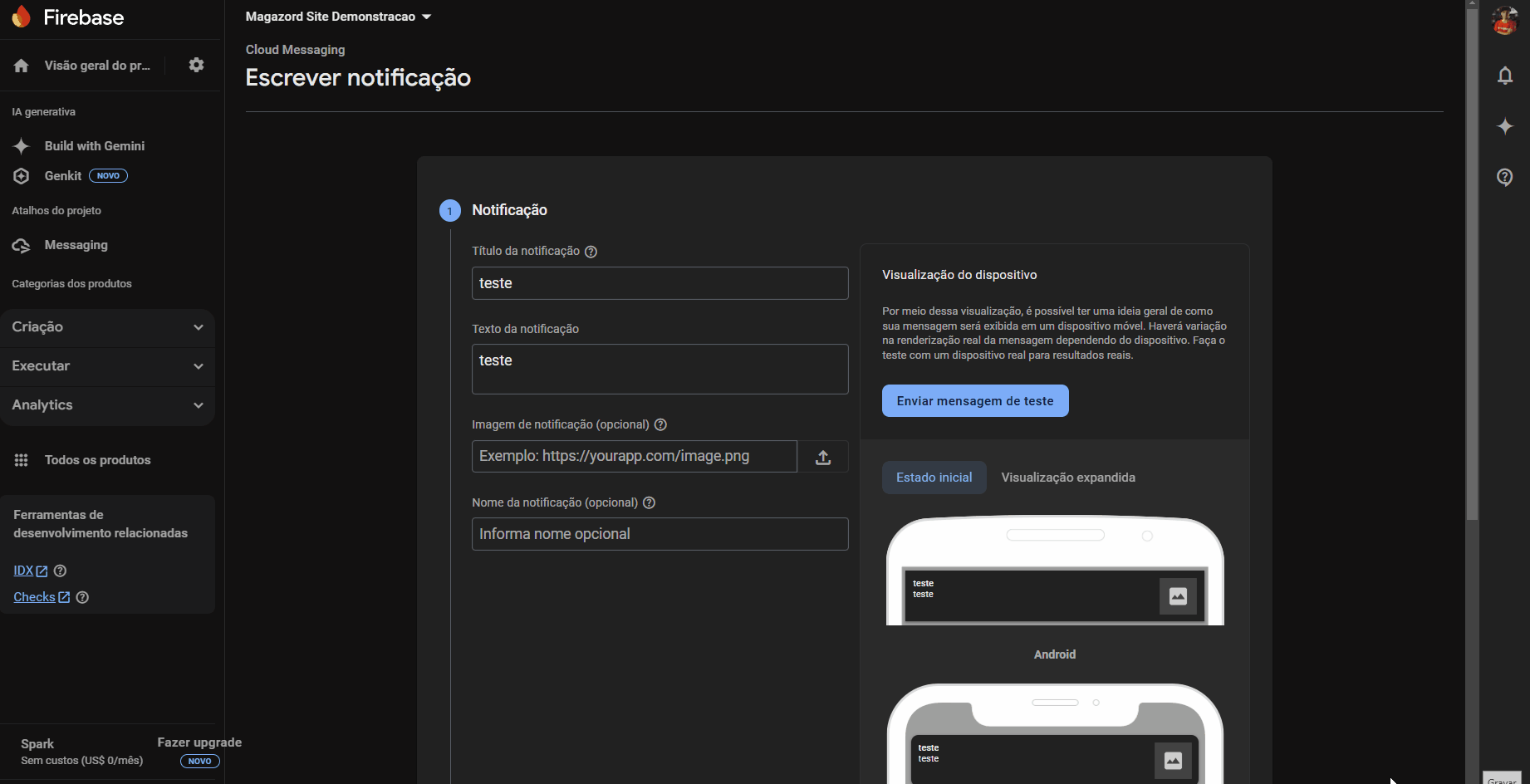Click the Build with Gemini sparkle icon
The width and height of the screenshot is (1530, 784).
[22, 146]
